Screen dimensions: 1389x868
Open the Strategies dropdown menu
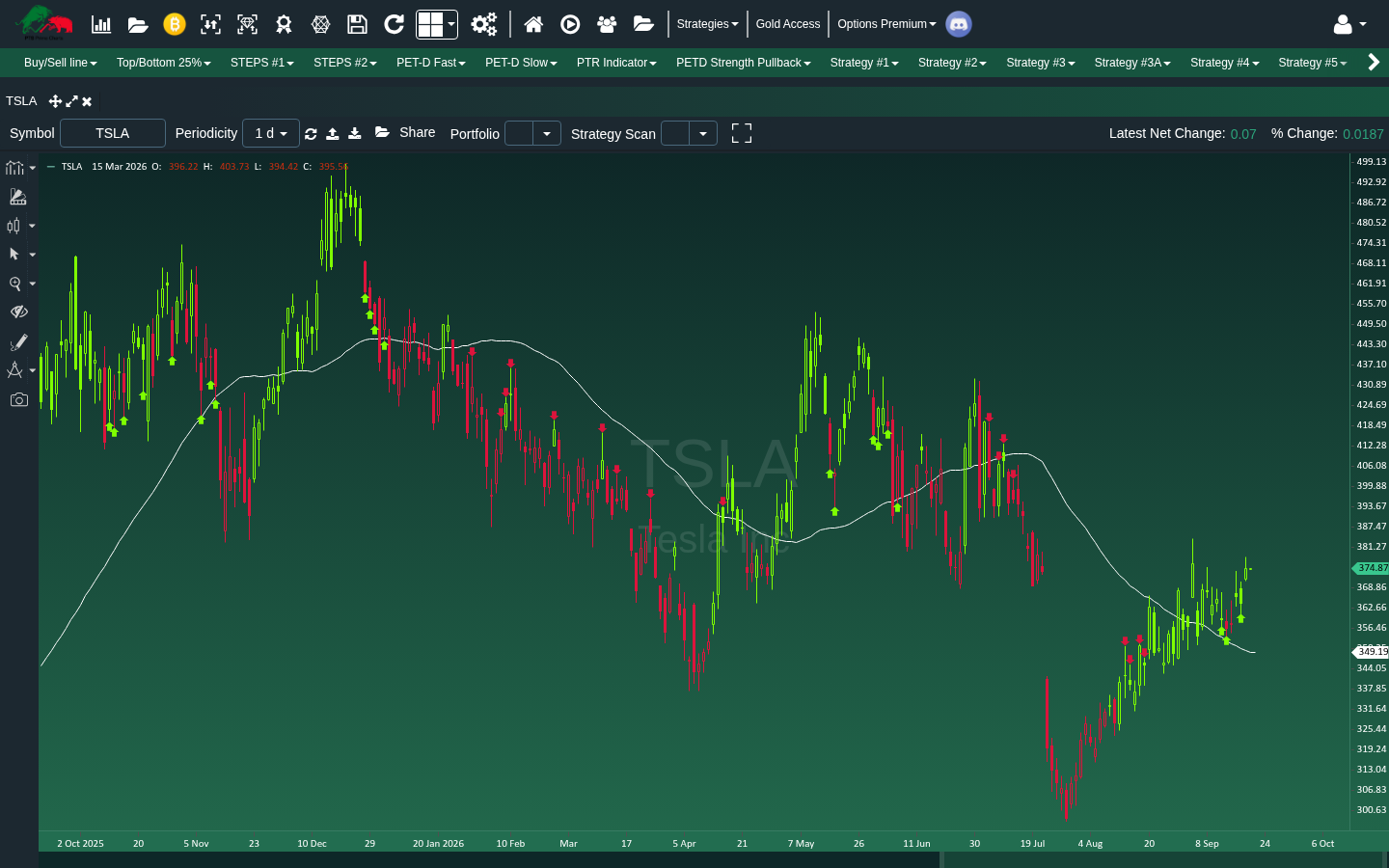click(707, 24)
